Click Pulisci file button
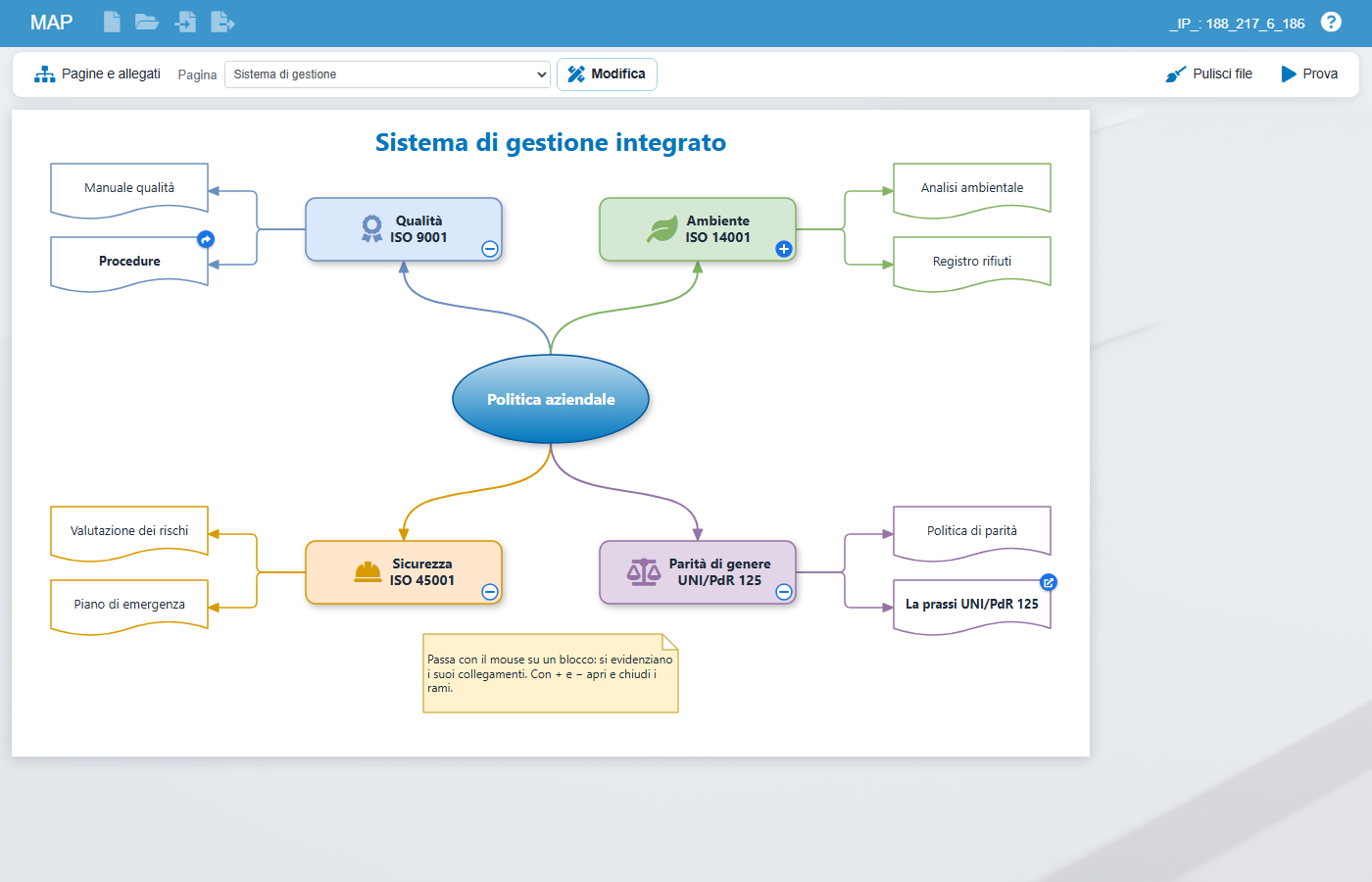The image size is (1372, 882). 1209,74
